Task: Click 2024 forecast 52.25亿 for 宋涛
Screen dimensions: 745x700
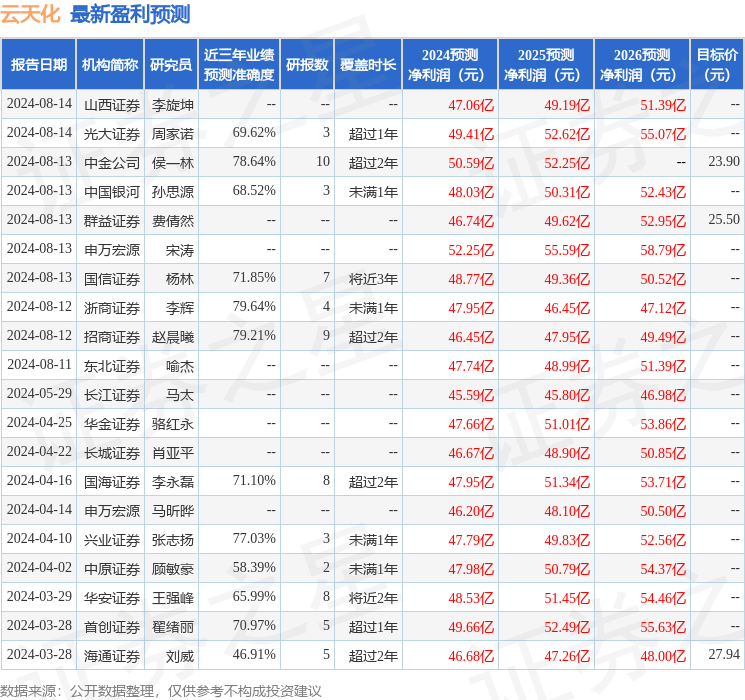Action: coord(471,250)
